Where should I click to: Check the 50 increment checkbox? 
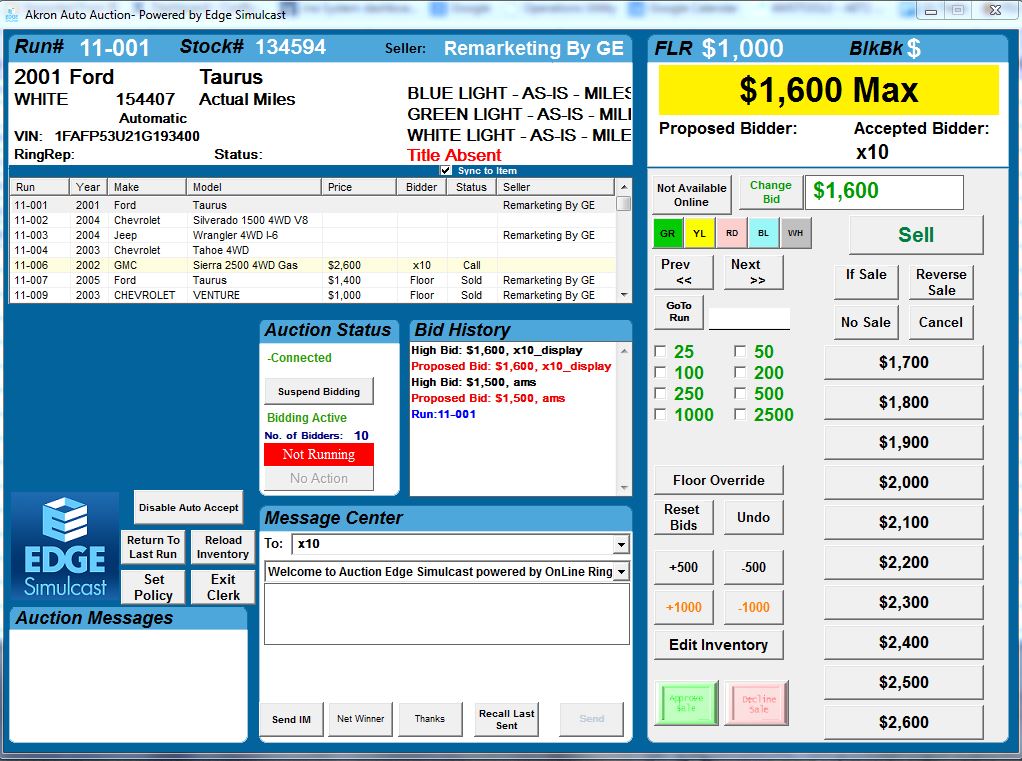click(x=740, y=351)
